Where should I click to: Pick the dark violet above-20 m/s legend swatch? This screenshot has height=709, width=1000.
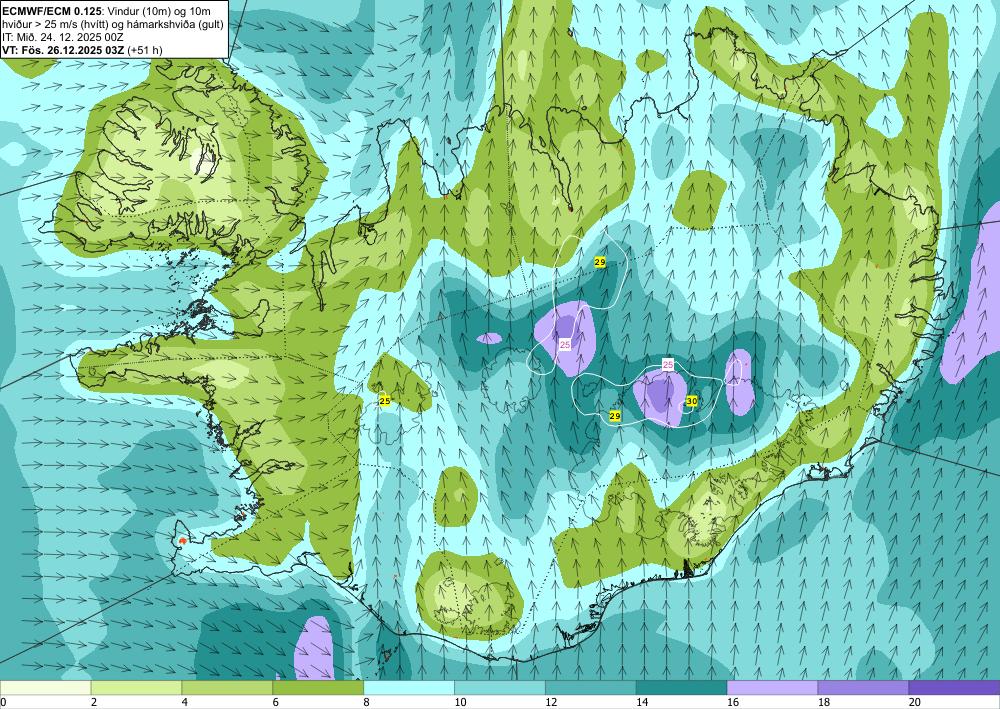pos(954,687)
